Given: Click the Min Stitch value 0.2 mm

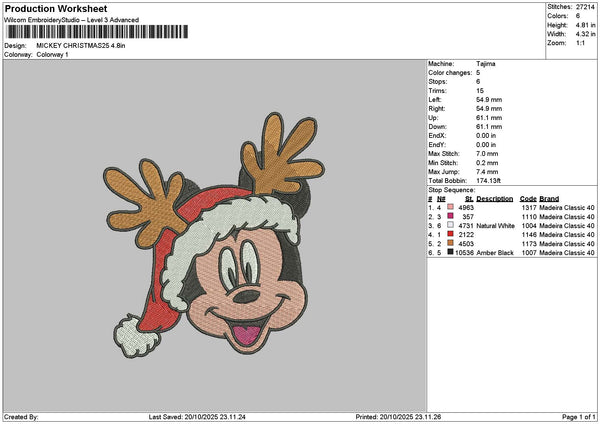Looking at the screenshot, I should 487,163.
